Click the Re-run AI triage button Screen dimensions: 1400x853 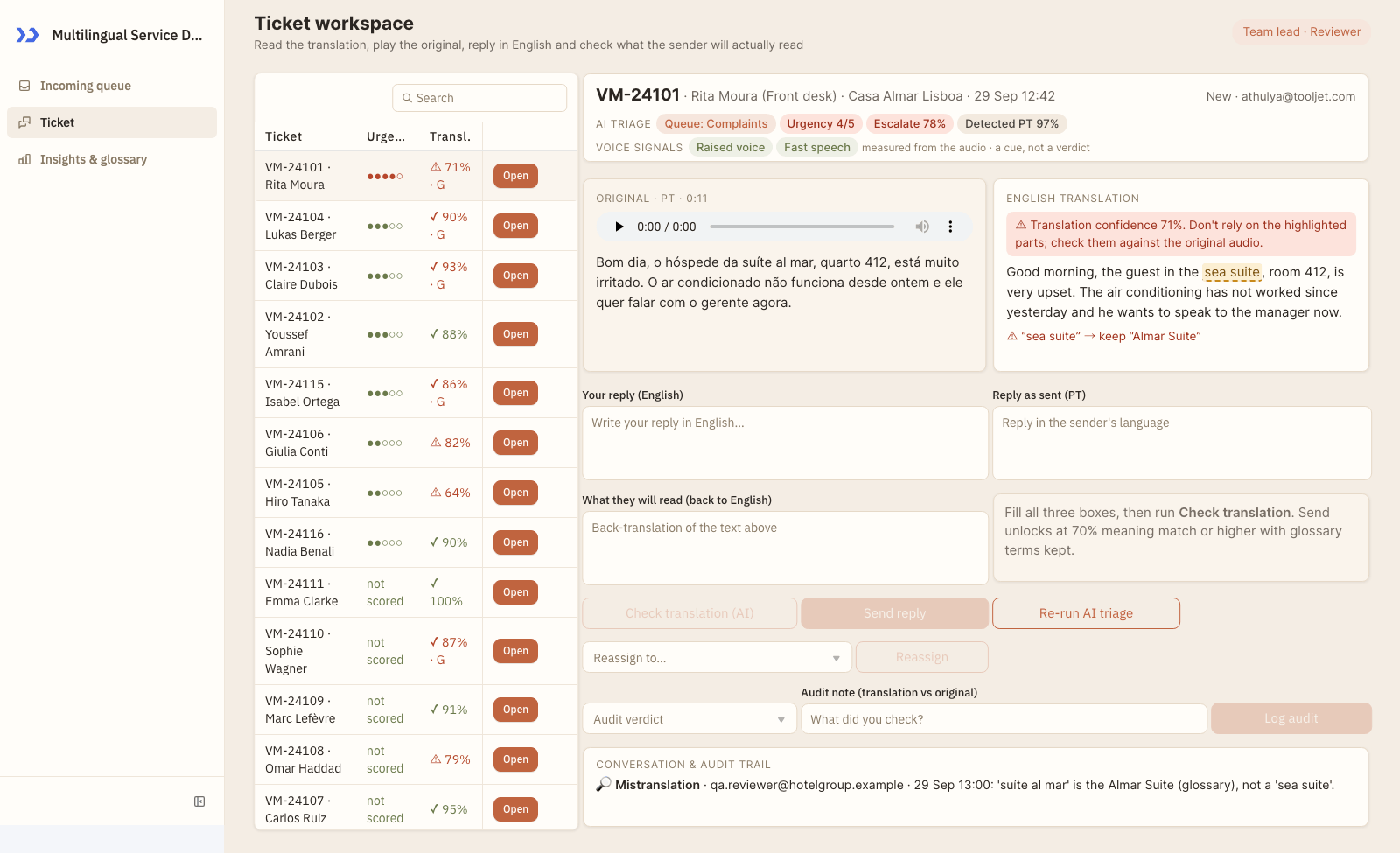1086,613
